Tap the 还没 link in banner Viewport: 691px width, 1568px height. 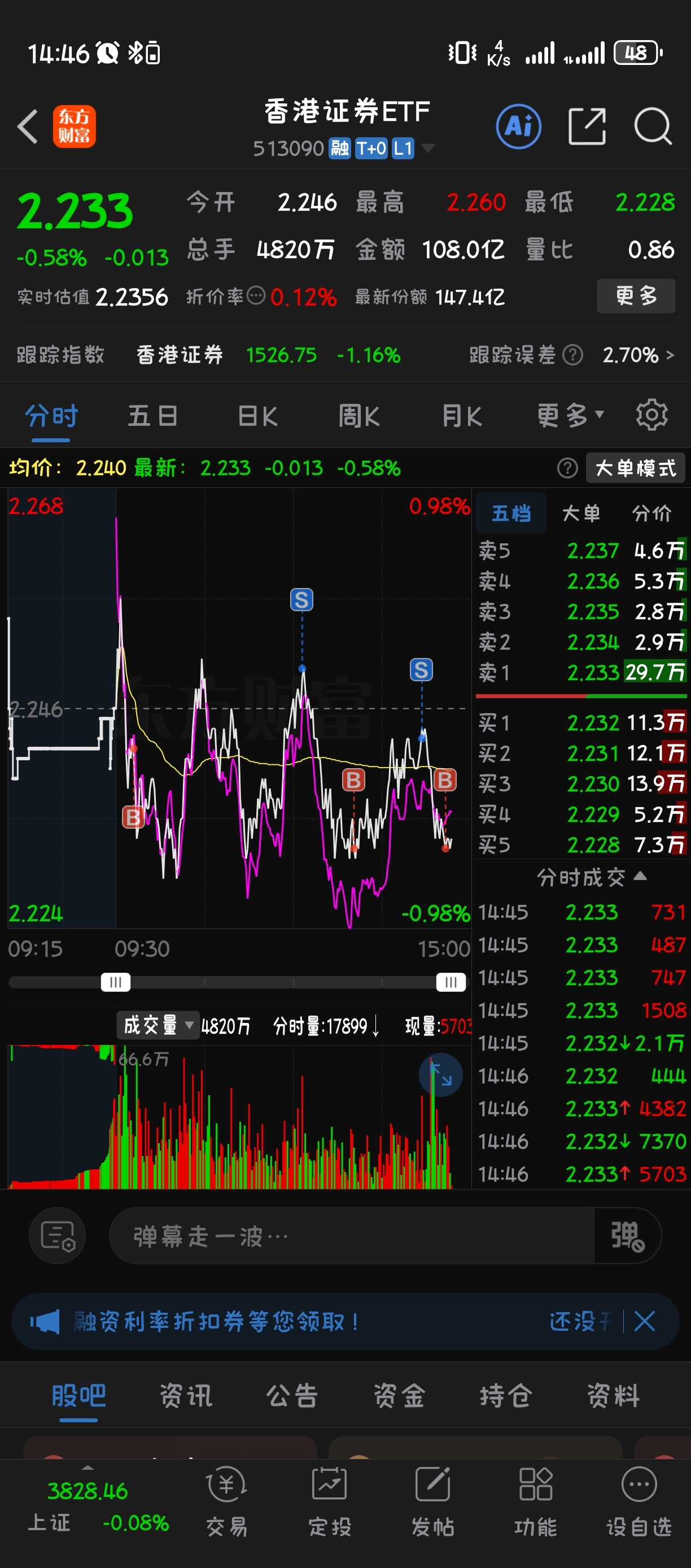pos(580,1322)
